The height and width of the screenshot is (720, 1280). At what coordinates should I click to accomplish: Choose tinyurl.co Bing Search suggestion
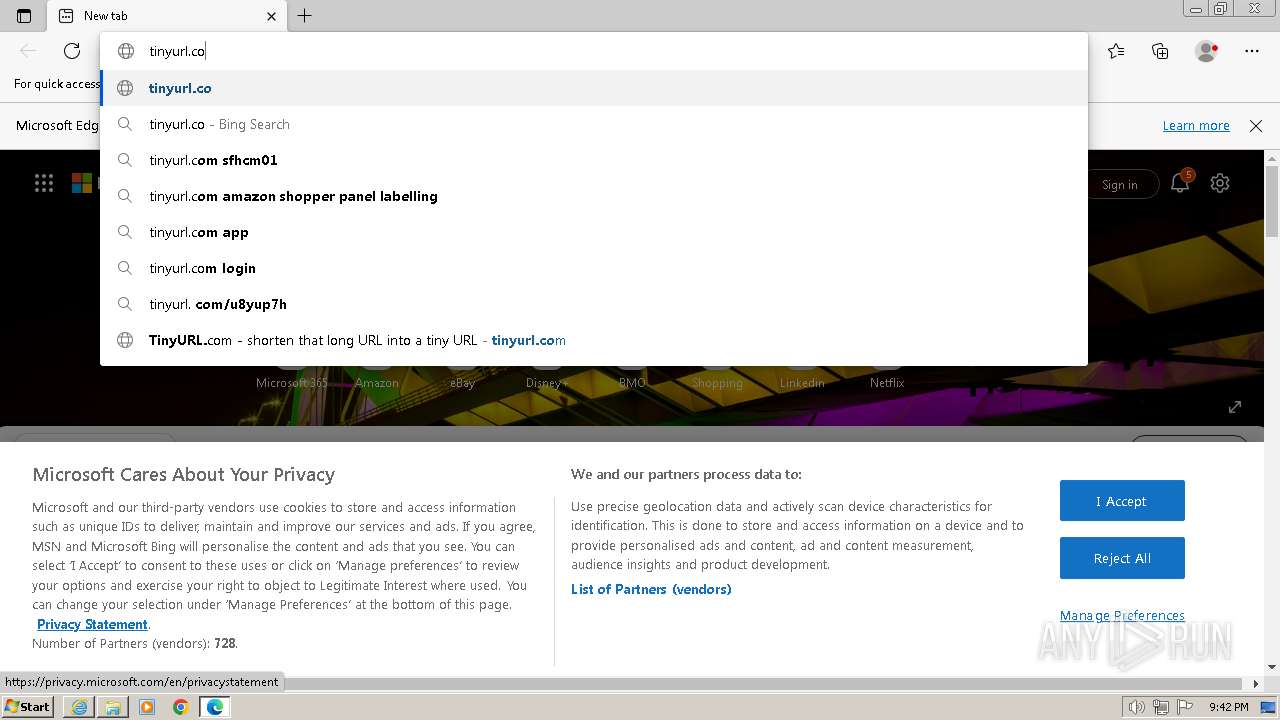click(x=593, y=124)
